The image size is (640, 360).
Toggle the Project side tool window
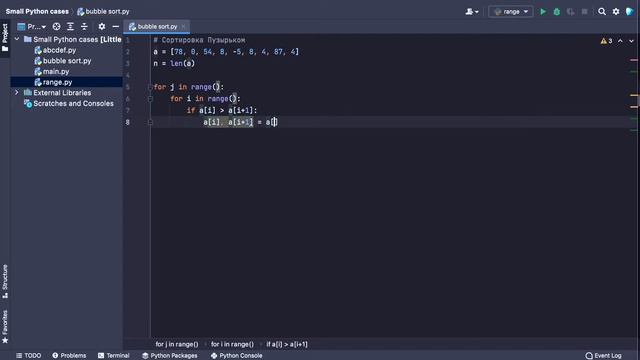click(5, 38)
